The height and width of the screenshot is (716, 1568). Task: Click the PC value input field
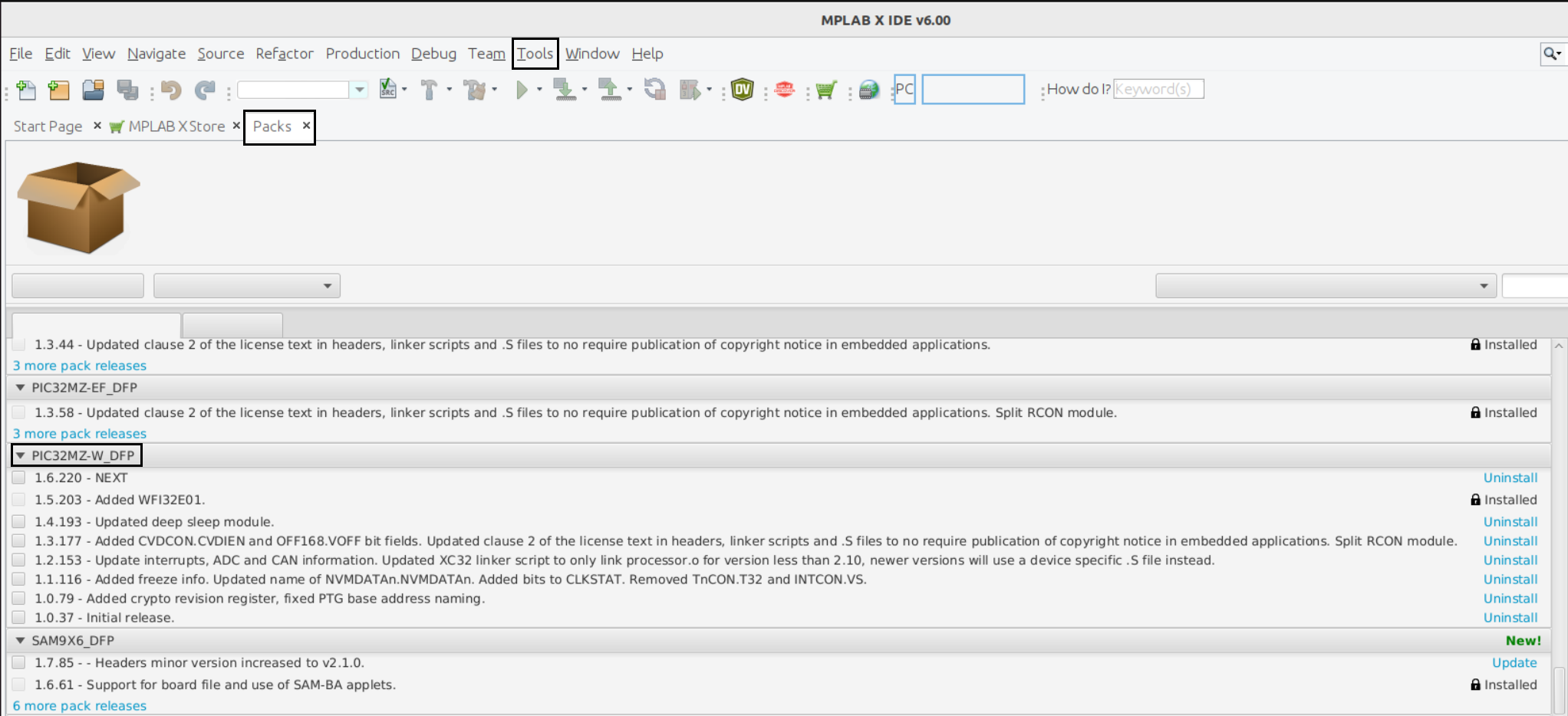pos(973,89)
